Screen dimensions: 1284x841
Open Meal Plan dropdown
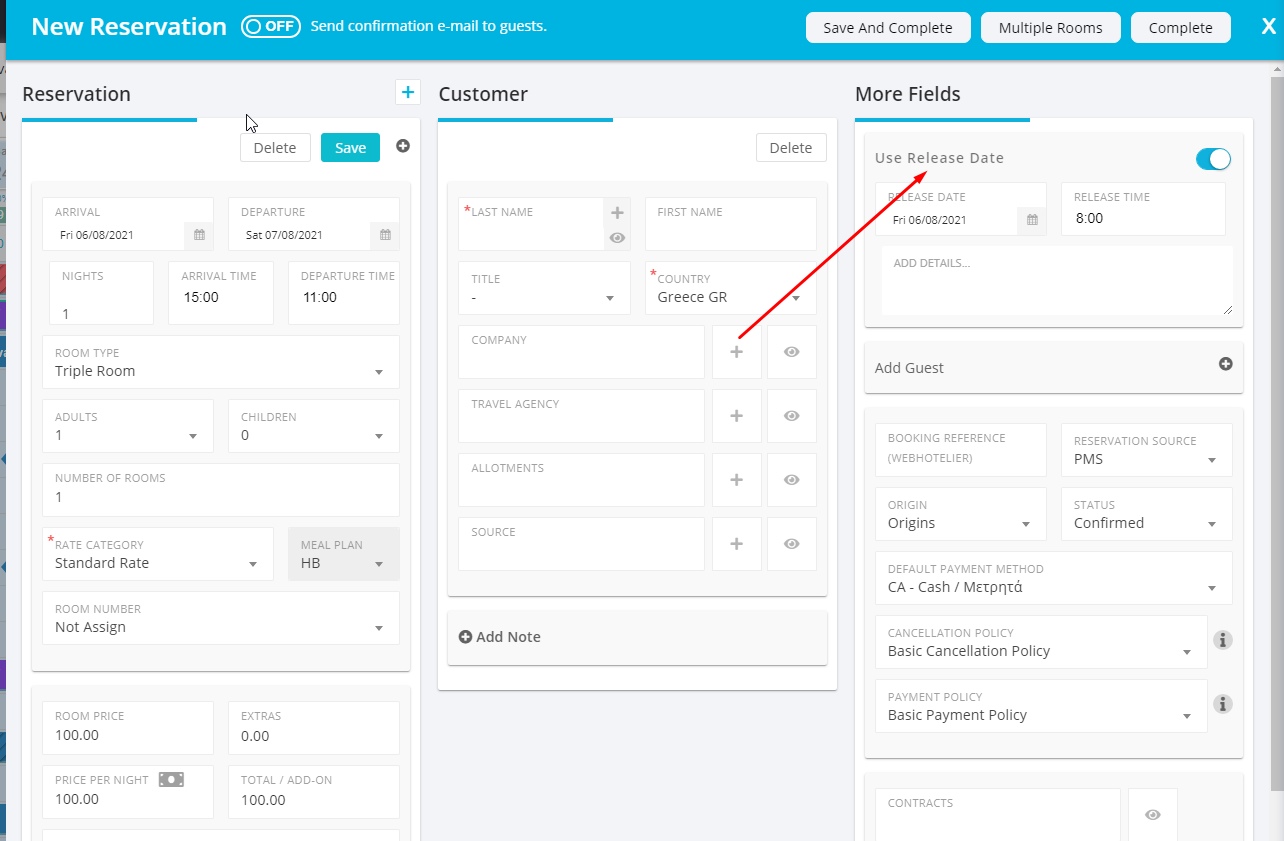(344, 554)
